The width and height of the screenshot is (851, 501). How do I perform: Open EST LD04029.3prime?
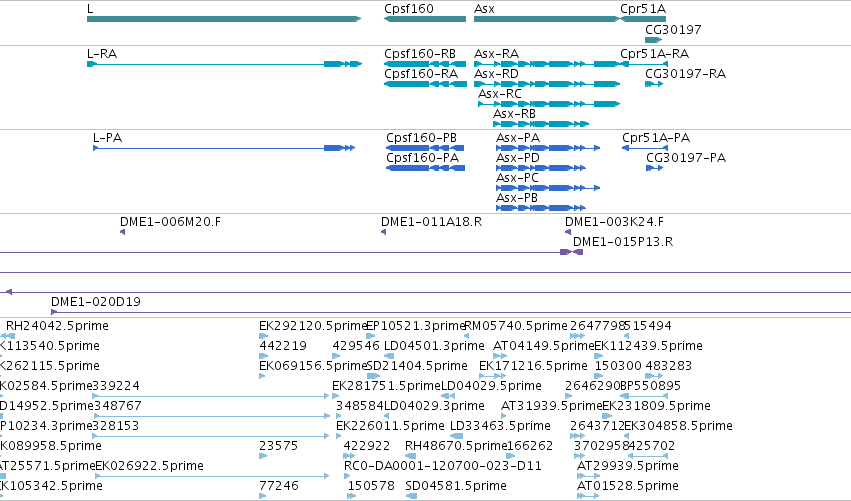(x=434, y=406)
